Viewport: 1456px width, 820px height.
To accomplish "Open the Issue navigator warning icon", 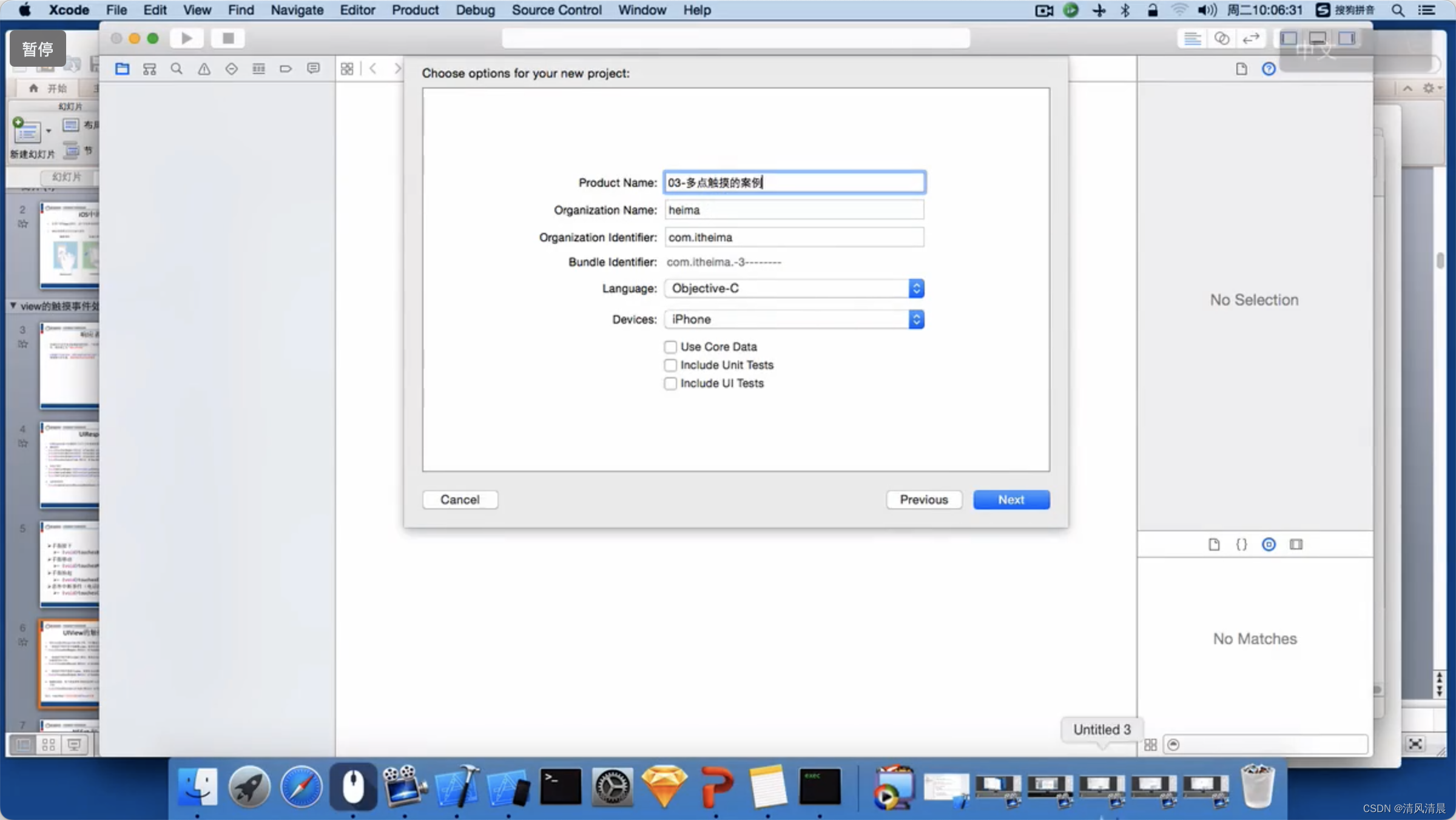I will pos(204,69).
